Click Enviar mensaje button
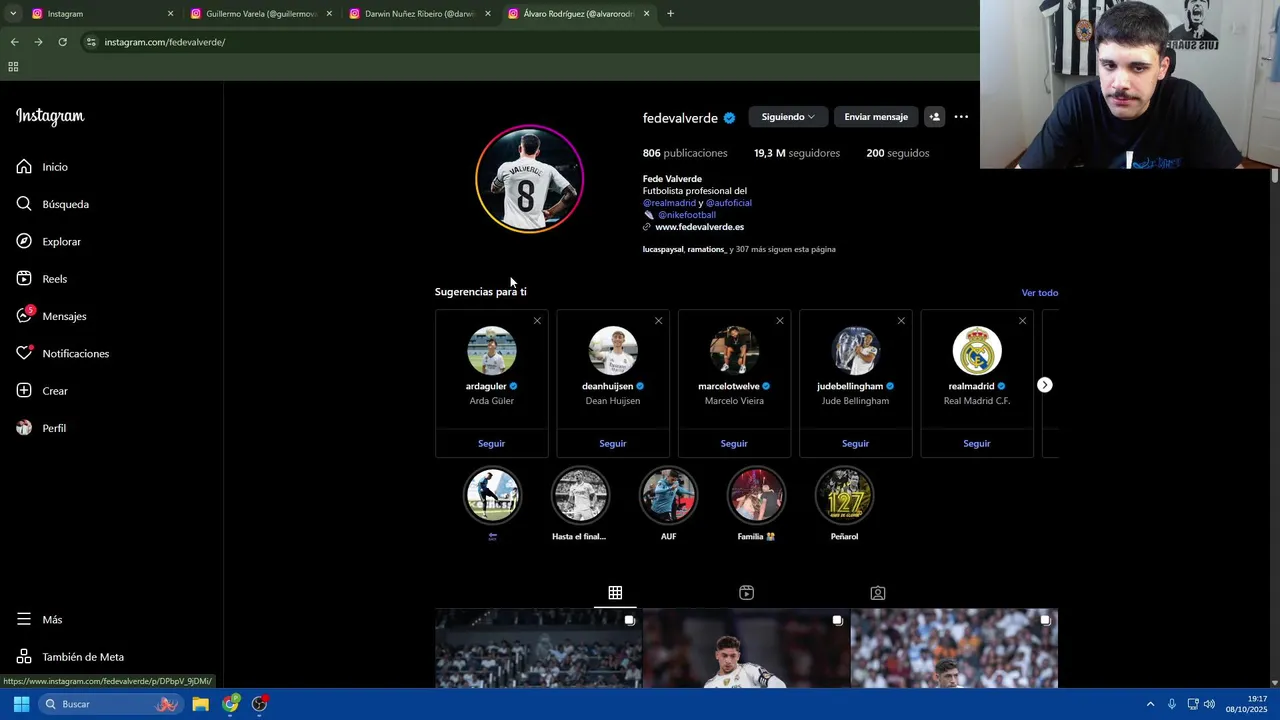 click(x=876, y=117)
